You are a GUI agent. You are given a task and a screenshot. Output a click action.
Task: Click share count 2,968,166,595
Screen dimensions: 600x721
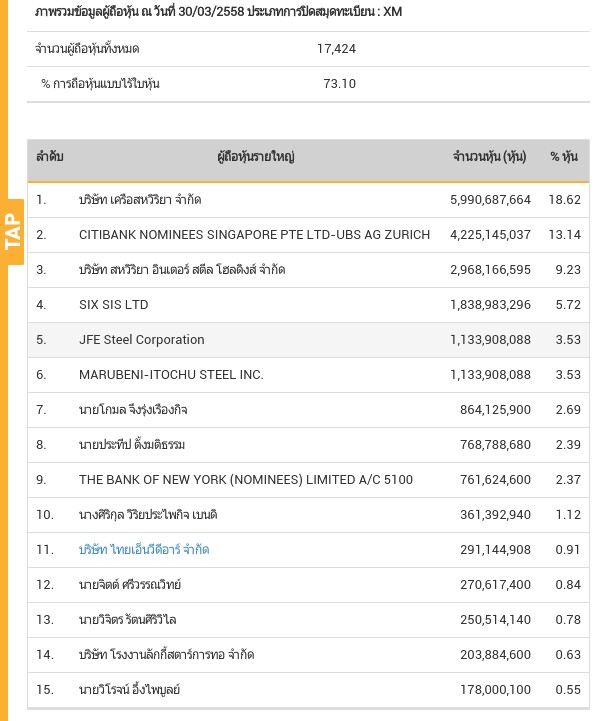click(490, 269)
